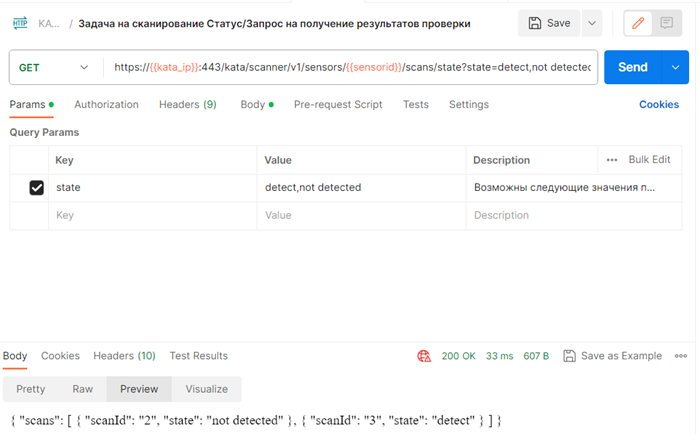Open the comments icon
This screenshot has height=434, width=700.
click(666, 23)
